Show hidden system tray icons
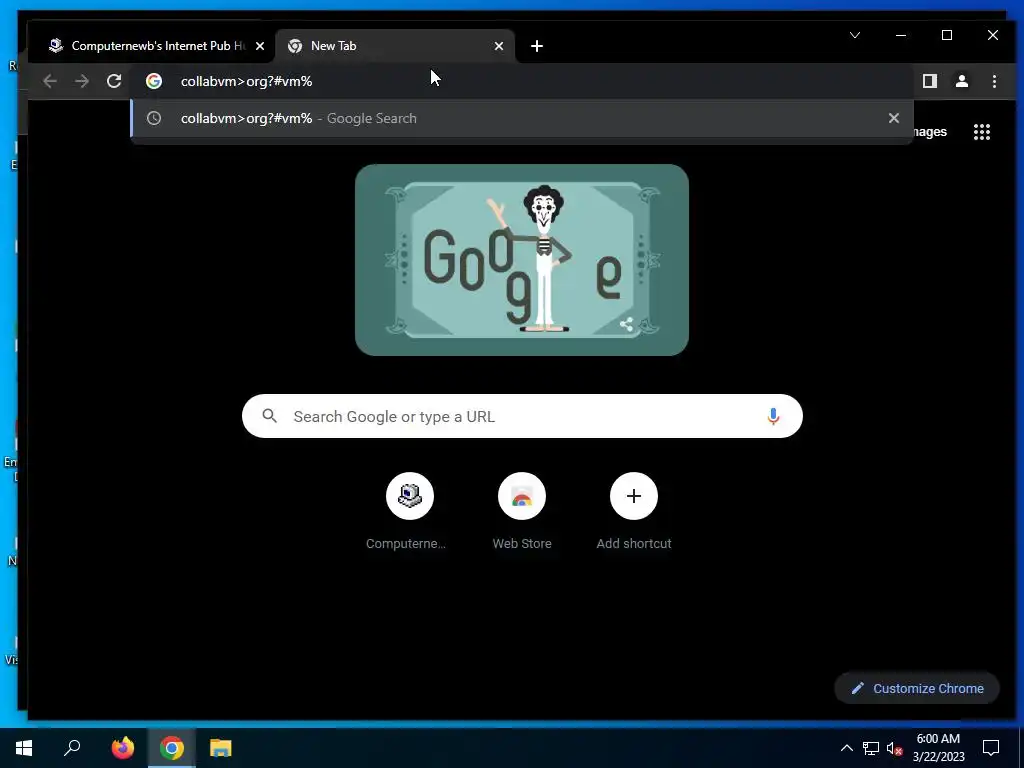Image resolution: width=1024 pixels, height=768 pixels. (846, 748)
